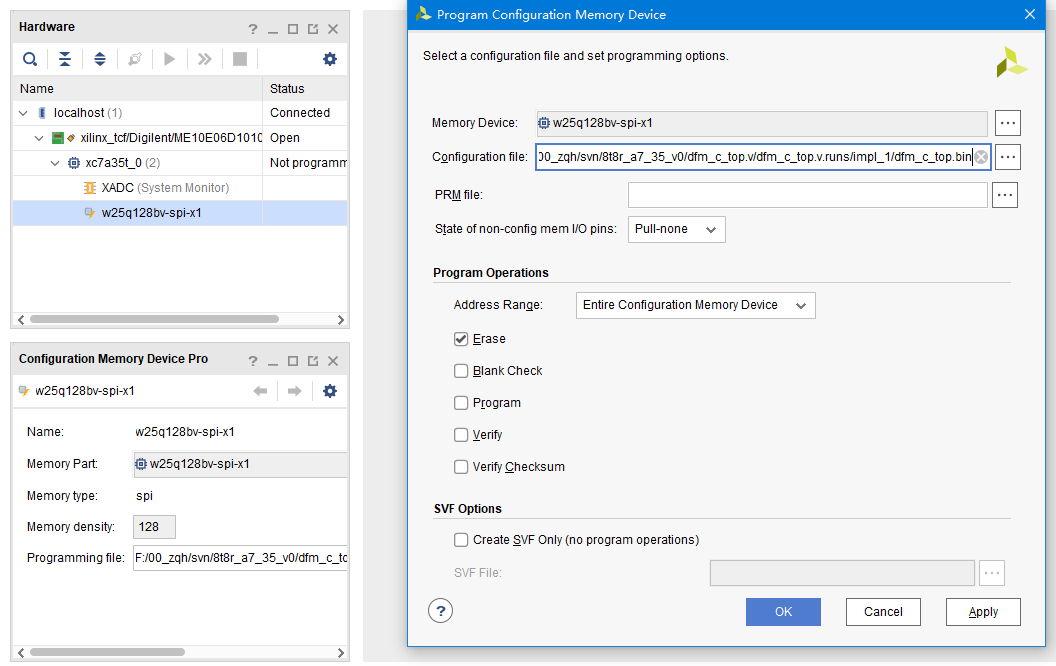Image resolution: width=1056 pixels, height=666 pixels.
Task: Float Configuration Memory Device Properties panel
Action: (x=313, y=361)
